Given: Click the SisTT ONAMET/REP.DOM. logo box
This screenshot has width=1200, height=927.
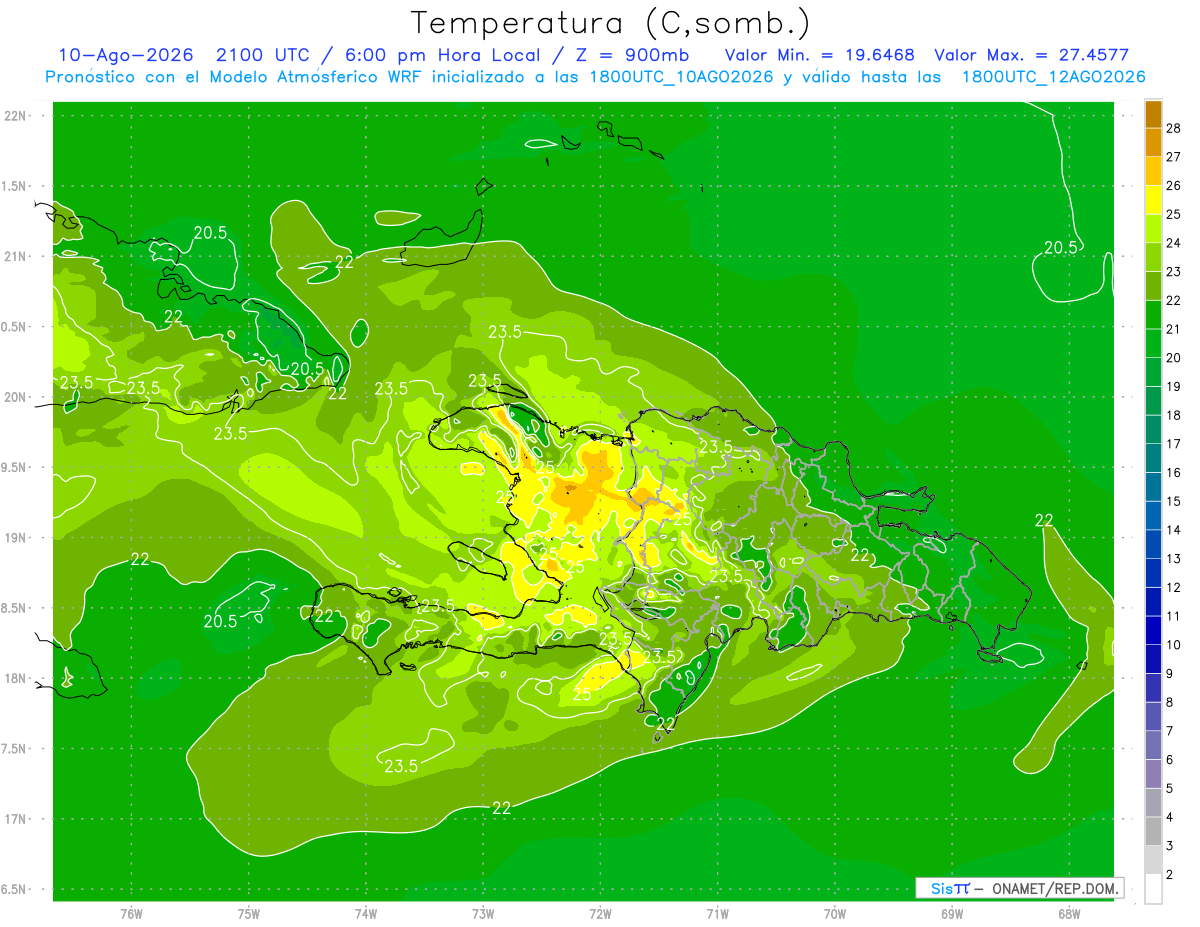Looking at the screenshot, I should point(1019,888).
